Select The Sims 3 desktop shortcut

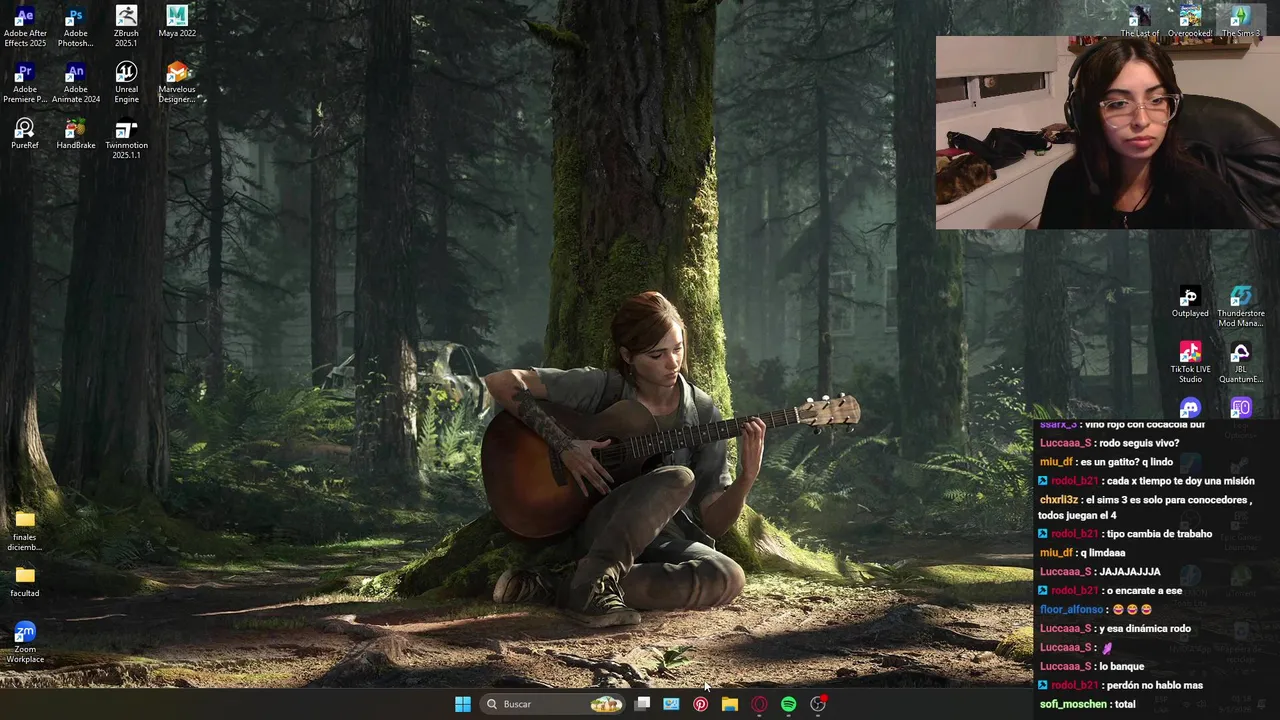pyautogui.click(x=1240, y=22)
